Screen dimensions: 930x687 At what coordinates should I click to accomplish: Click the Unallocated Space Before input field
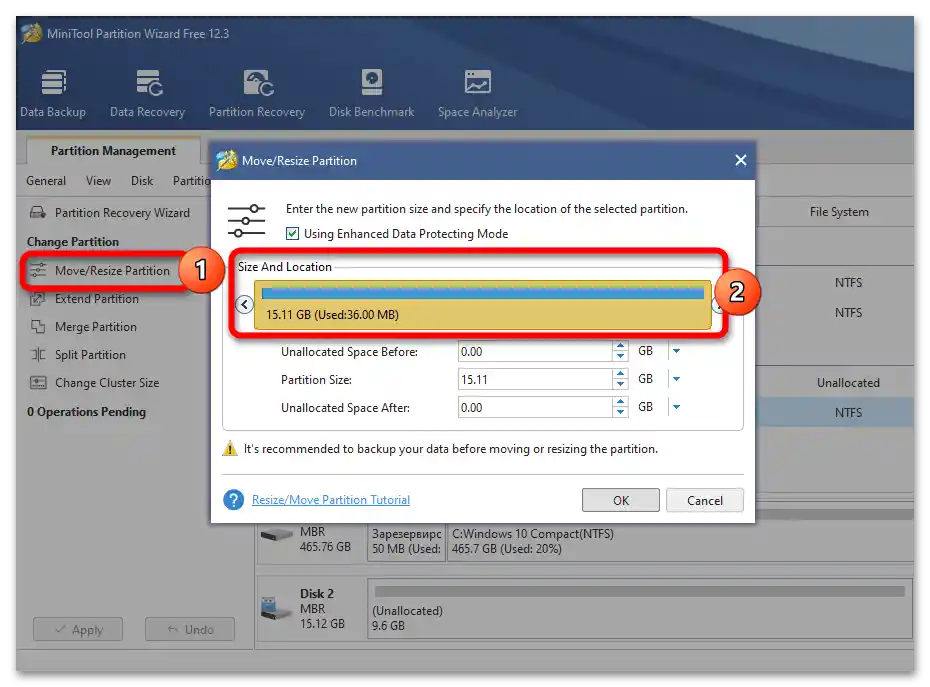coord(535,351)
